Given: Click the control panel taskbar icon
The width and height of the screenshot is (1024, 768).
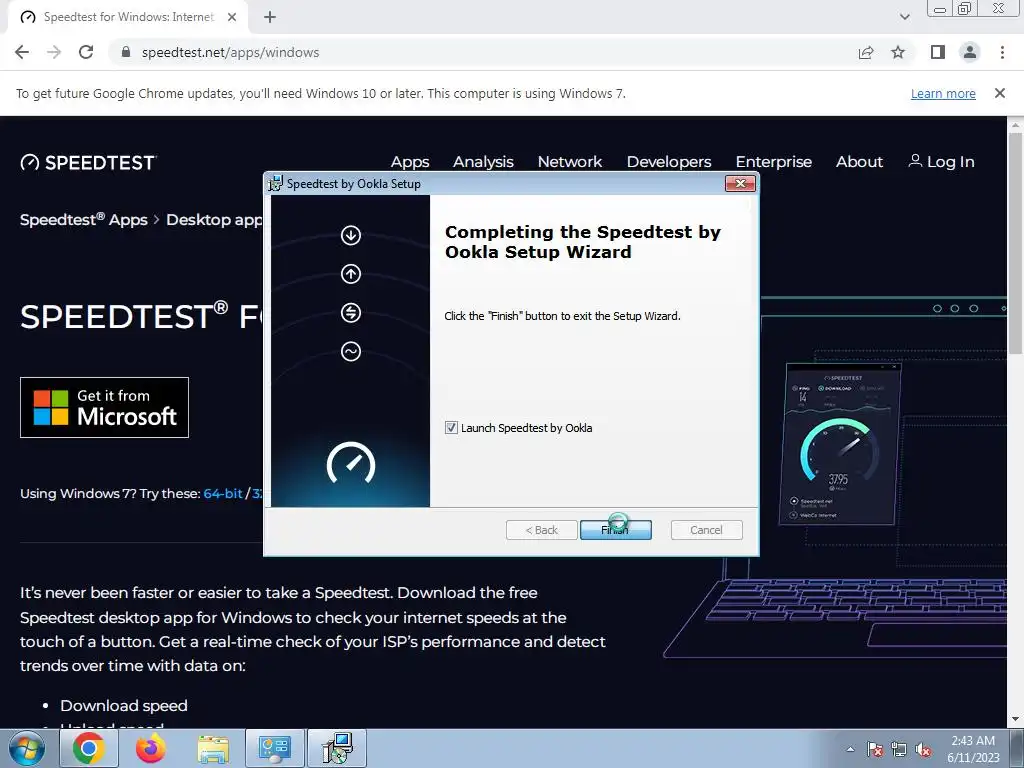Looking at the screenshot, I should point(275,748).
